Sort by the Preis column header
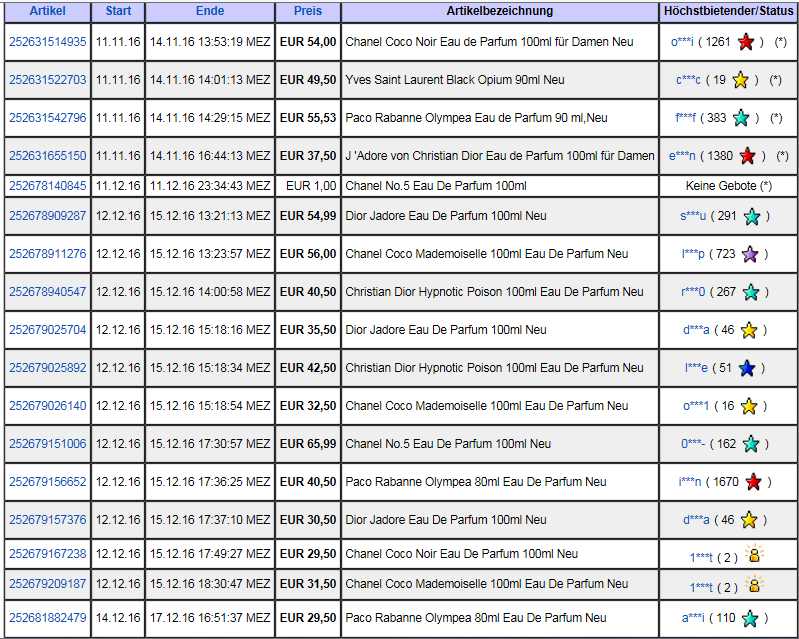 pos(308,11)
